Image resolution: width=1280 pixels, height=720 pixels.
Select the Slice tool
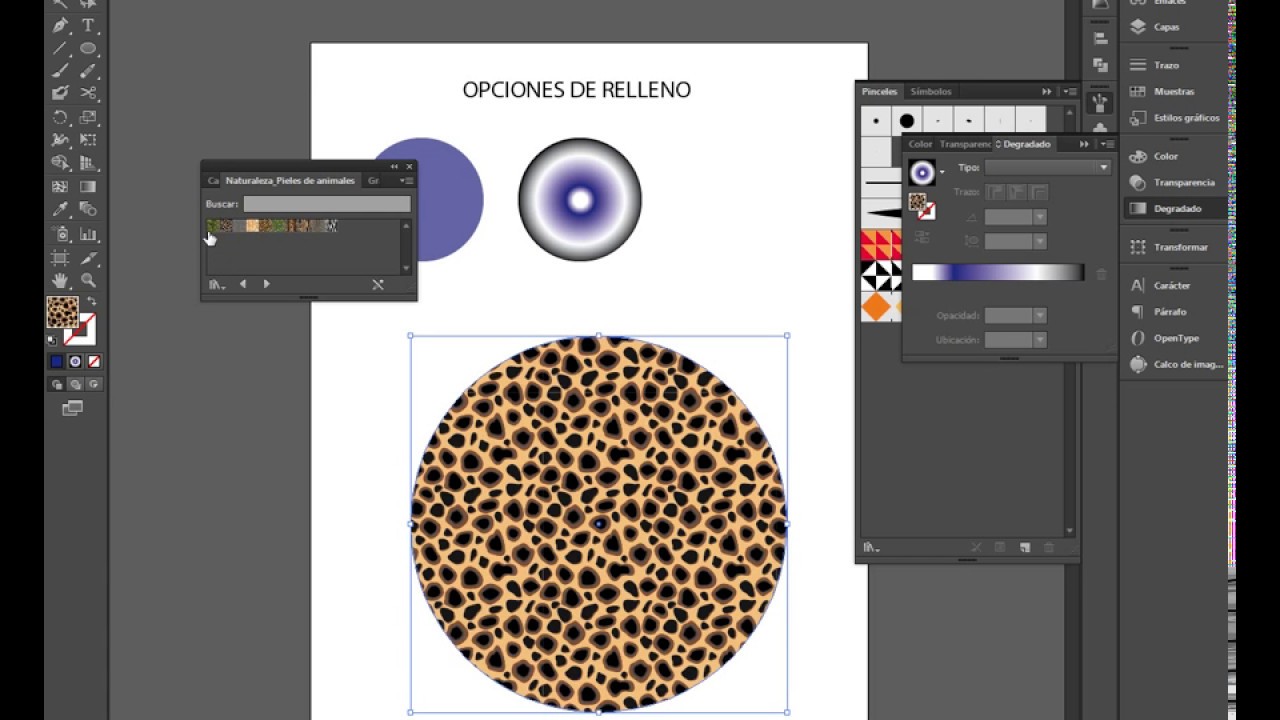pos(88,257)
